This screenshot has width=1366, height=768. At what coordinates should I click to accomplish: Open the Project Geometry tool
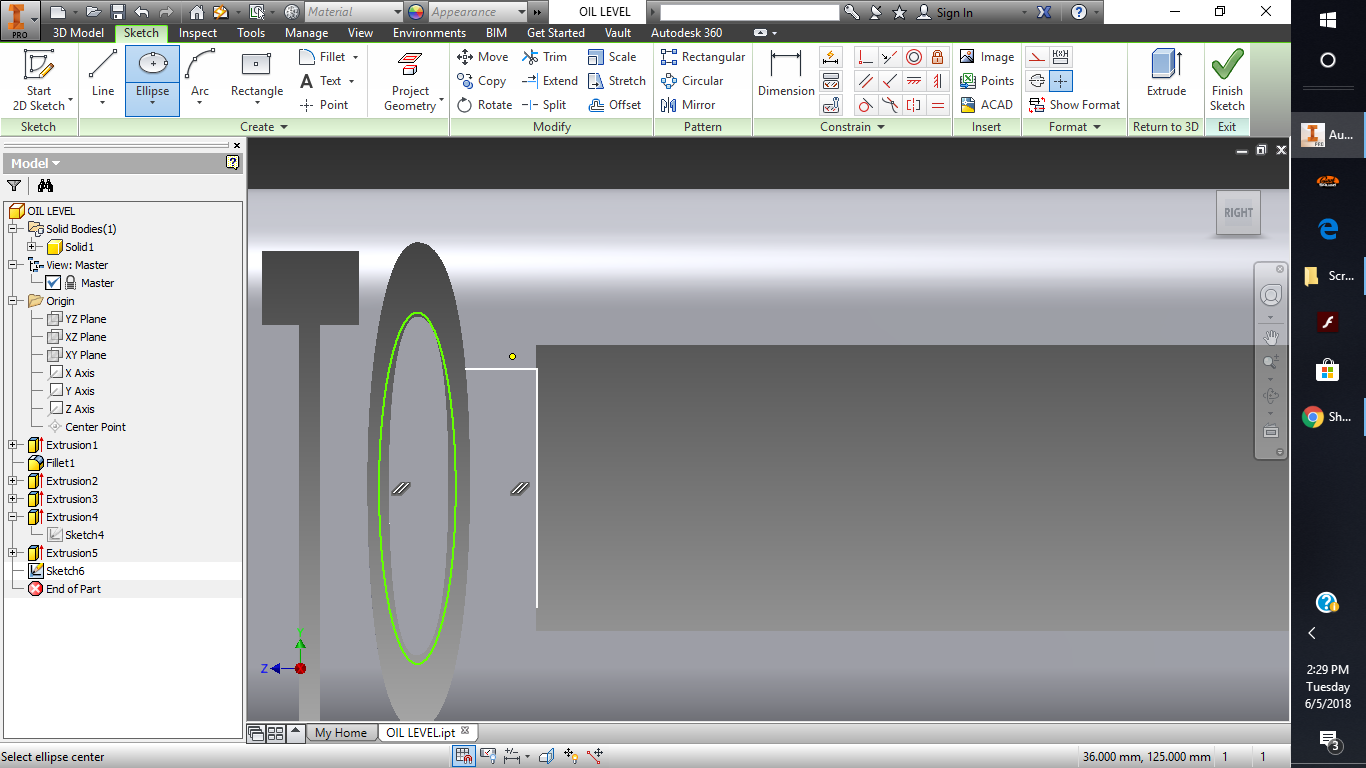click(410, 80)
